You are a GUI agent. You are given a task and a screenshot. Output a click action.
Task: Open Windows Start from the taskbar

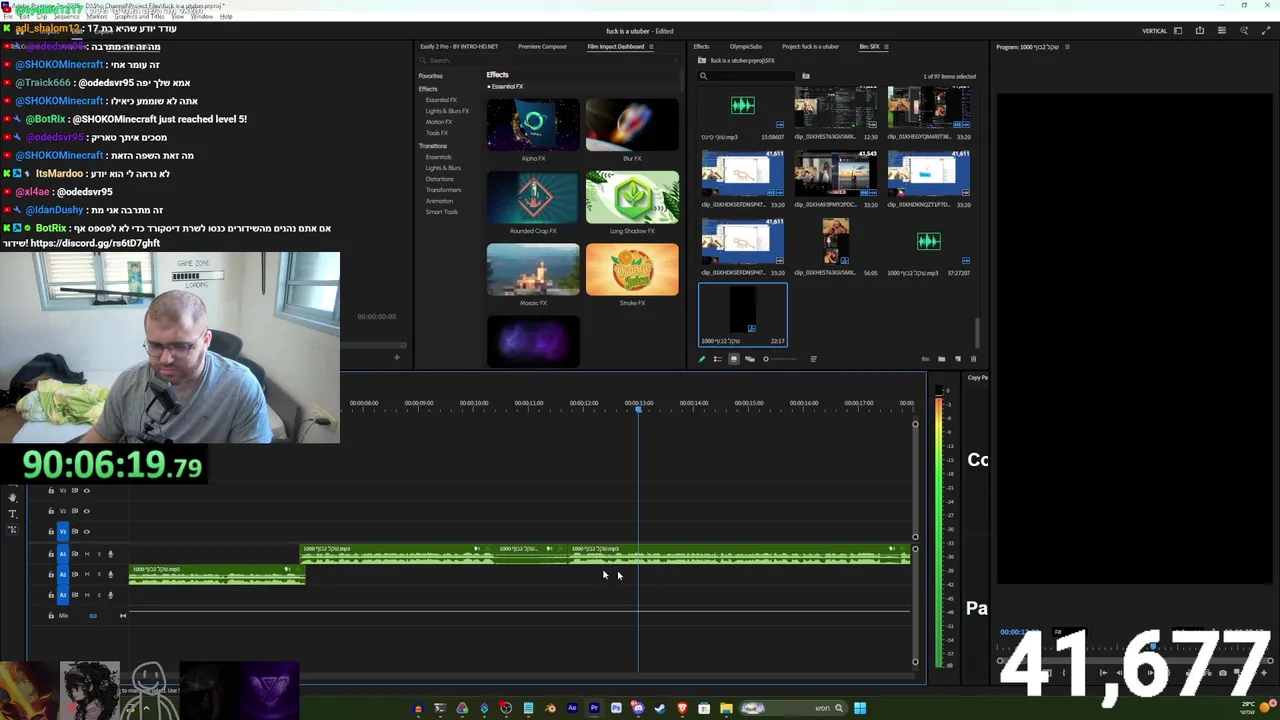pyautogui.click(x=860, y=708)
